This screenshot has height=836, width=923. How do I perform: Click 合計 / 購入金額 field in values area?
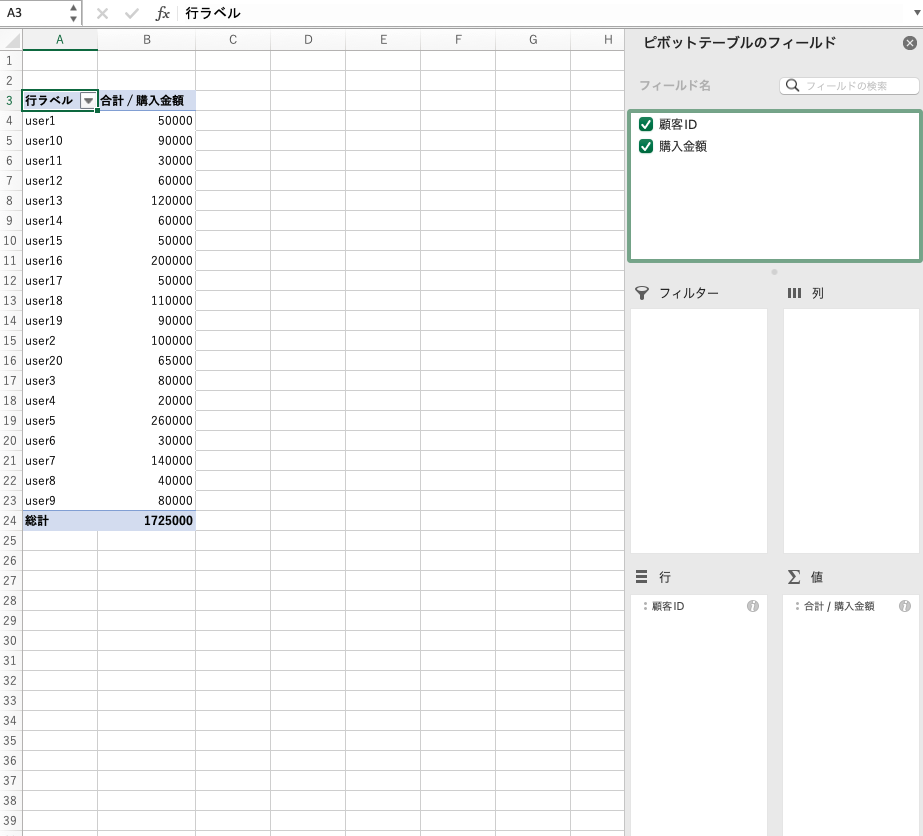839,606
